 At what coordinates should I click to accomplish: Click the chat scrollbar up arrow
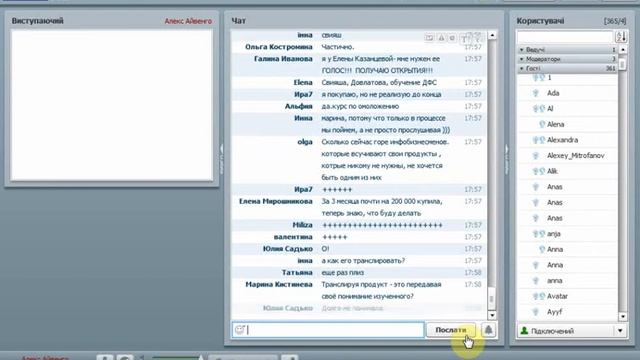[x=492, y=35]
